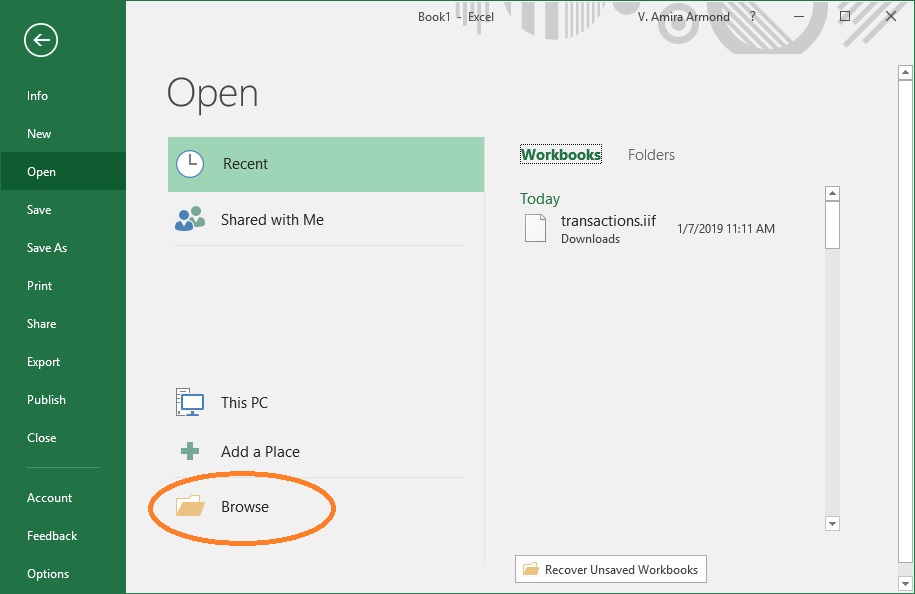Click the Browse folder icon
Viewport: 915px width, 594px height.
(190, 506)
